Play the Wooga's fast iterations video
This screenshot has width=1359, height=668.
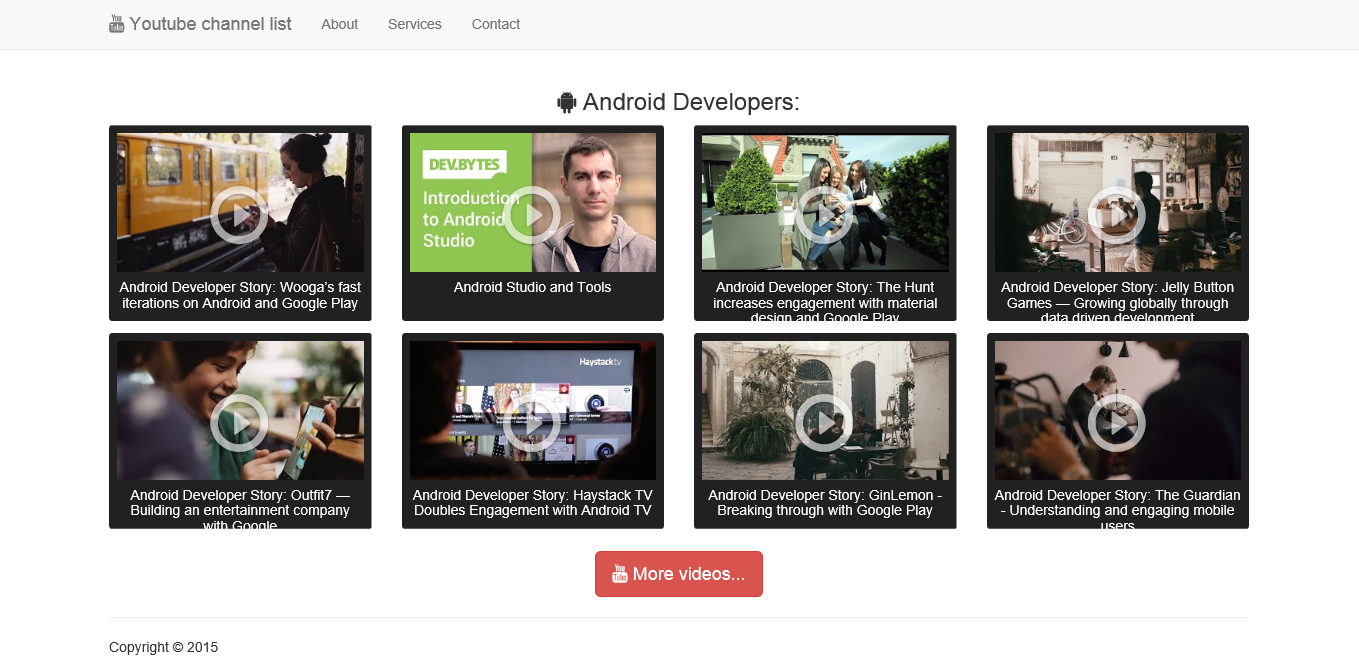(x=240, y=215)
